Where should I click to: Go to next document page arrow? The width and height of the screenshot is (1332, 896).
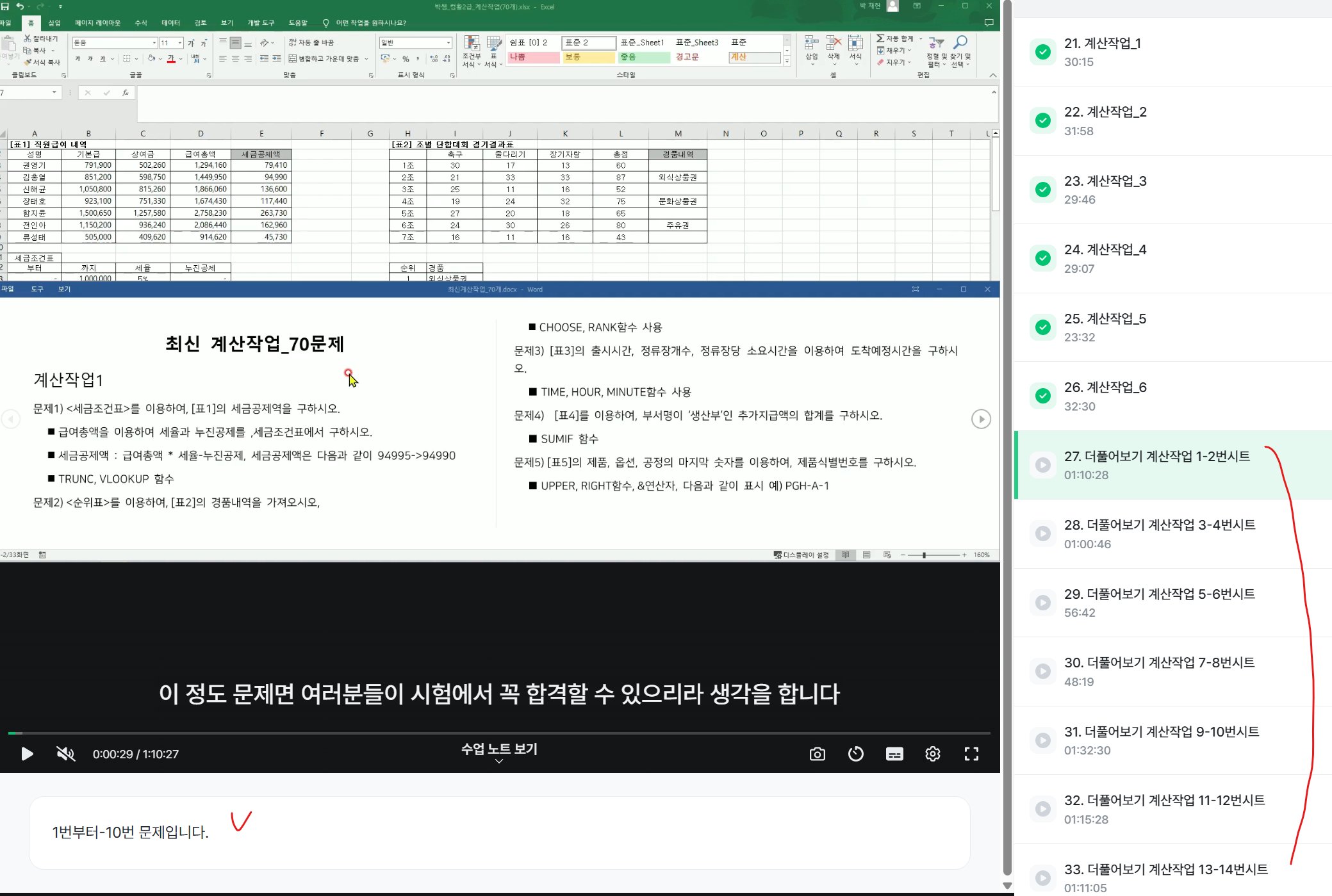pyautogui.click(x=981, y=419)
